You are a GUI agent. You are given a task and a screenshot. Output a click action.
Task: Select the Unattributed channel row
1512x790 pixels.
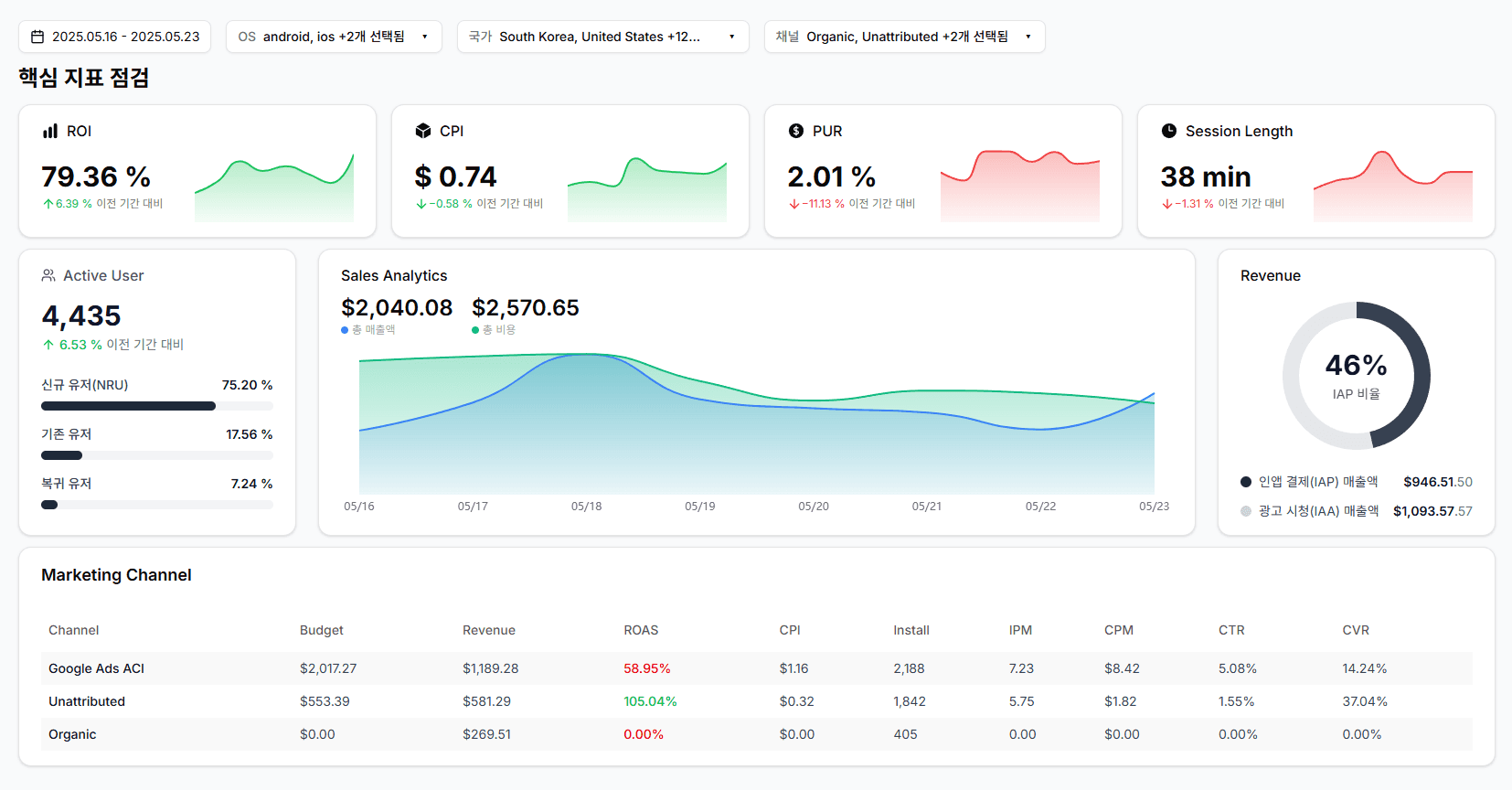pos(87,701)
